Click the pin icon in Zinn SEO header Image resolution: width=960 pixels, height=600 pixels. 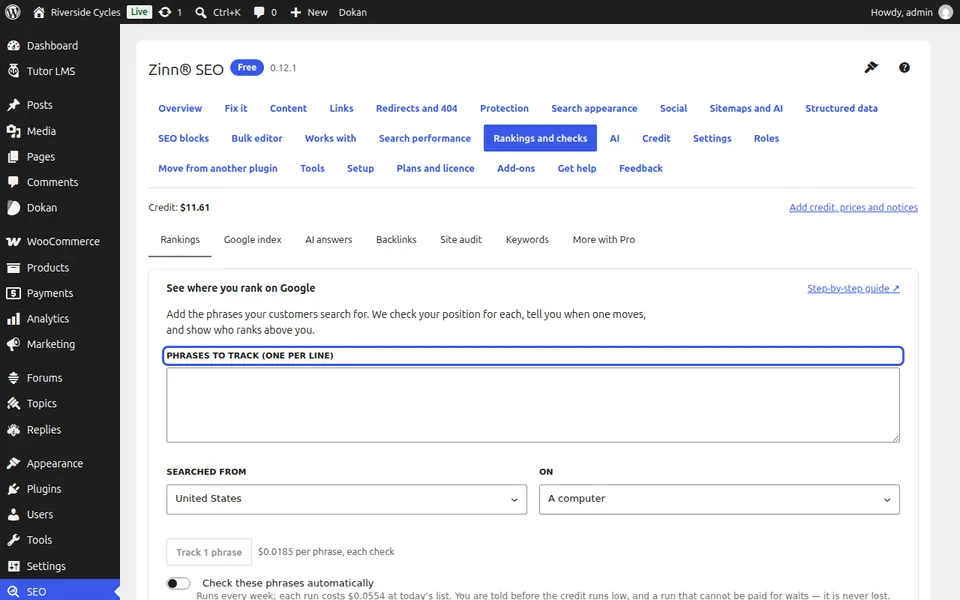tap(871, 67)
